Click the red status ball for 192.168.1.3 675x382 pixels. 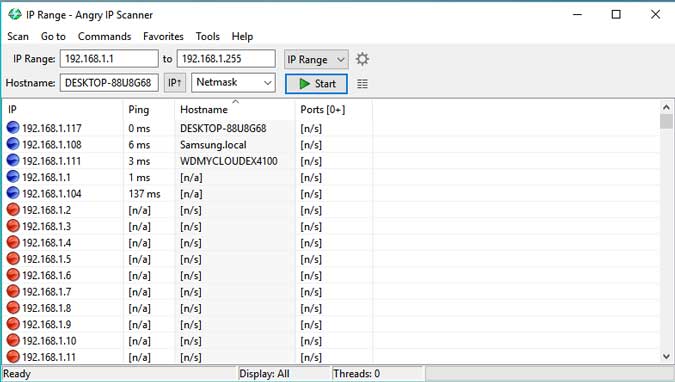[13, 226]
